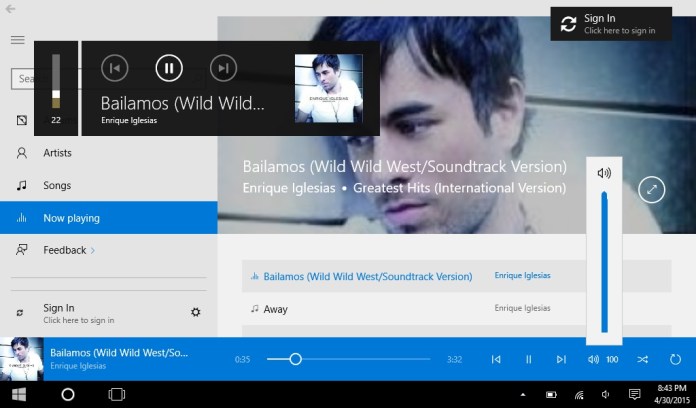
Task: Open Sign In notification at top right
Action: coord(611,24)
